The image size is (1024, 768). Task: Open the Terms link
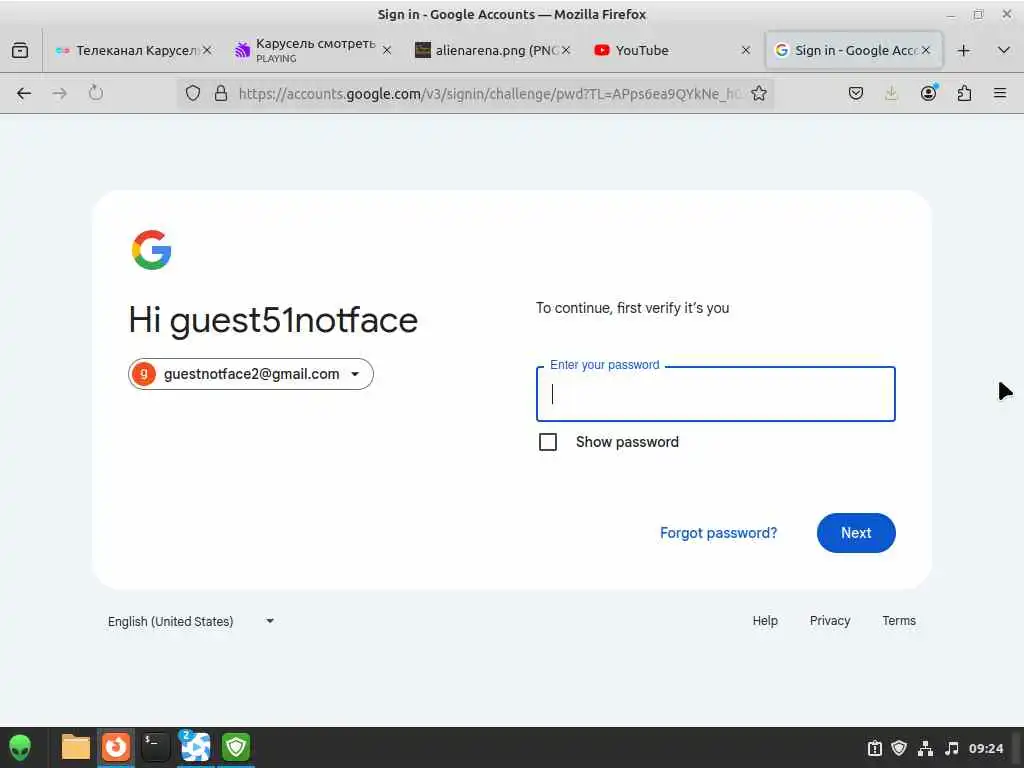click(x=899, y=620)
